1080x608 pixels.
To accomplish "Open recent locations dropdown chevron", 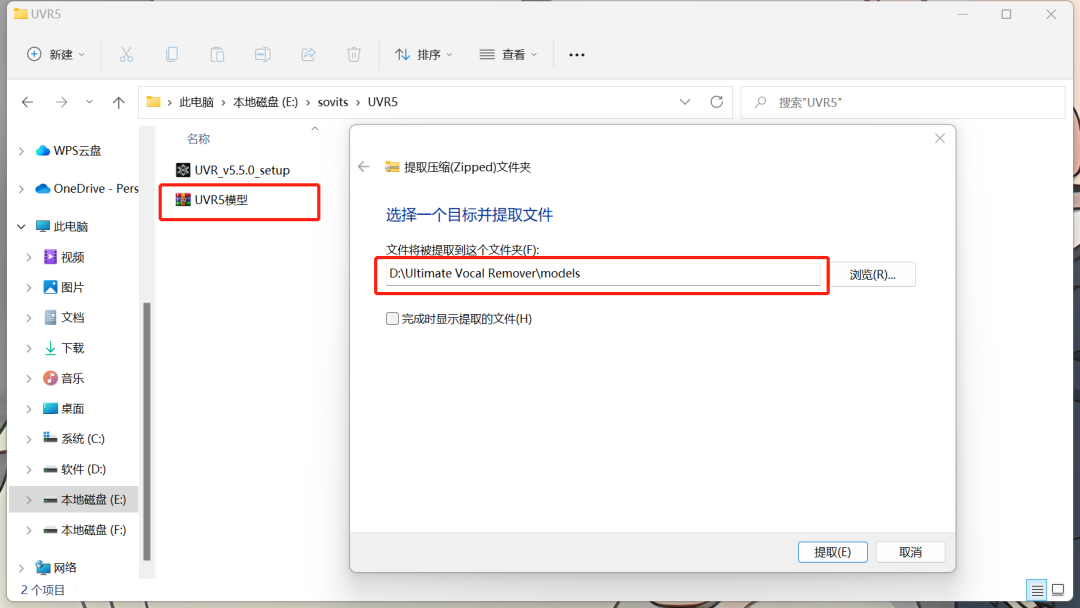I will click(x=89, y=102).
